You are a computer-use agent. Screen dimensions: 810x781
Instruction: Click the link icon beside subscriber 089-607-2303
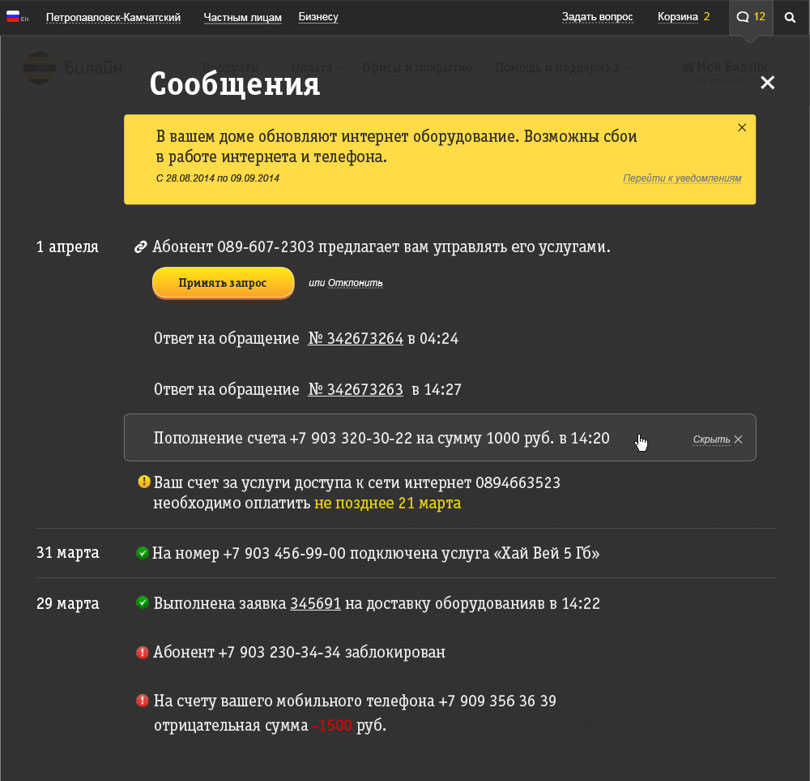click(x=141, y=247)
